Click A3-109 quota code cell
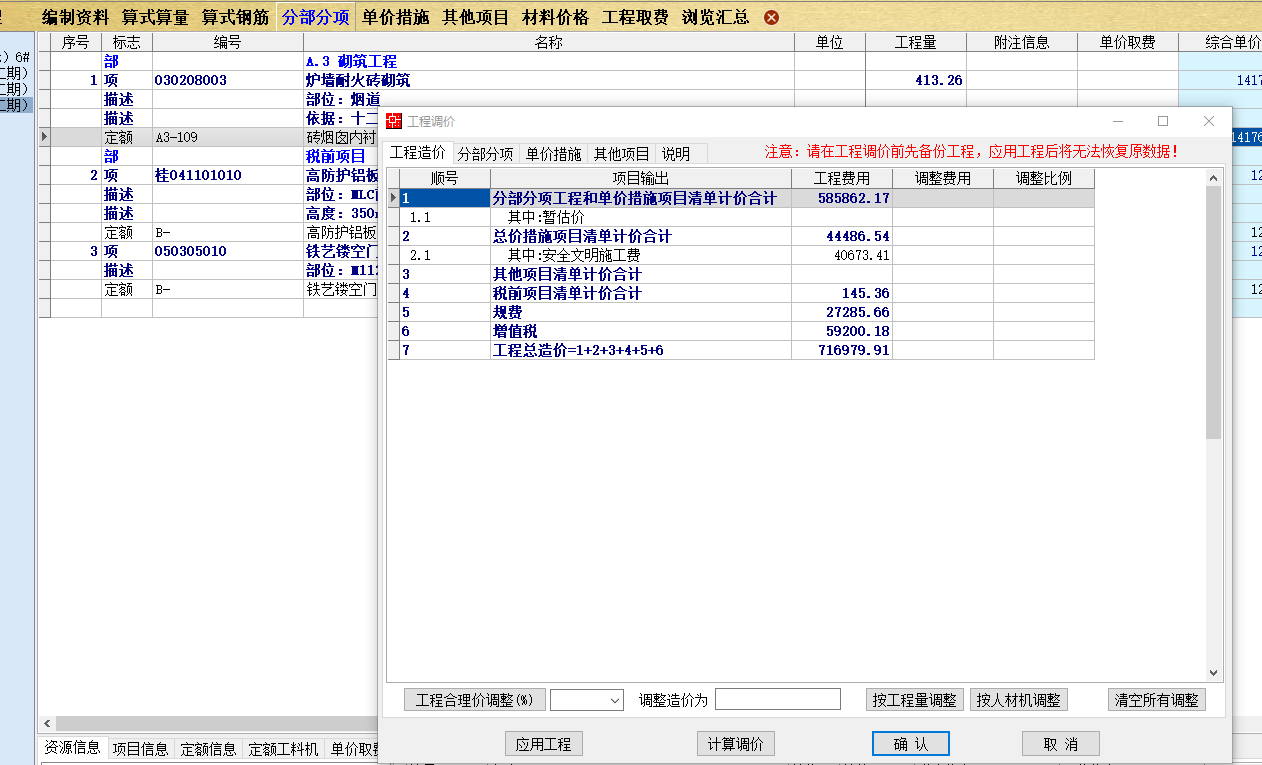1262x765 pixels. tap(228, 137)
